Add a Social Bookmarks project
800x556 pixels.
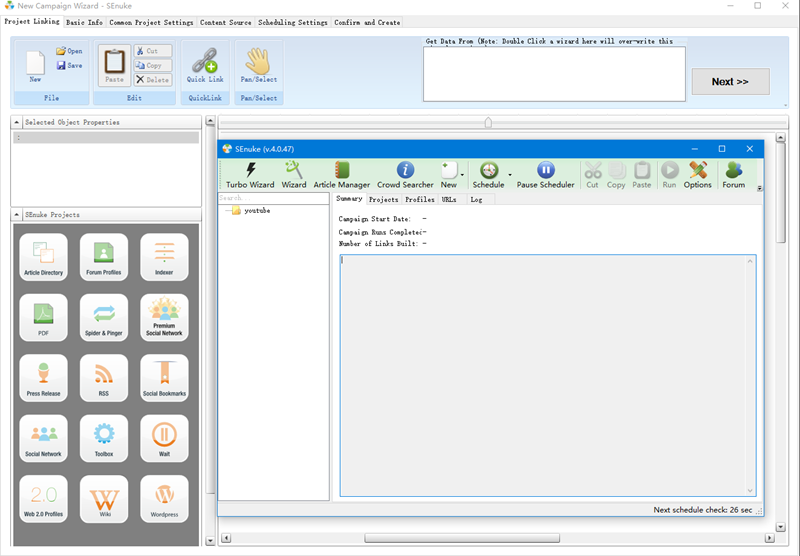[164, 378]
